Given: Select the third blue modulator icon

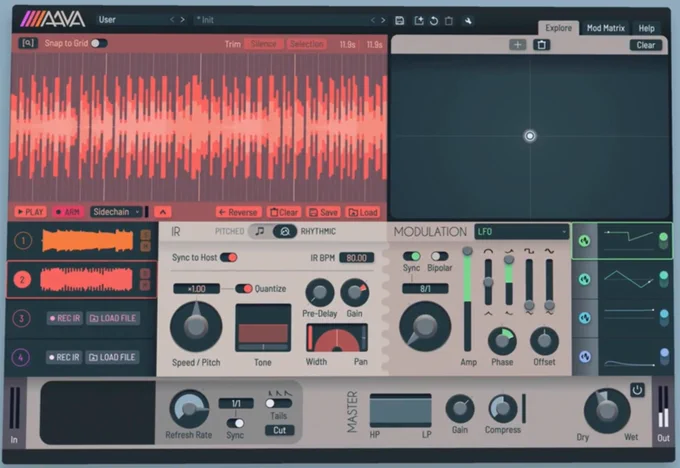Looking at the screenshot, I should (585, 318).
